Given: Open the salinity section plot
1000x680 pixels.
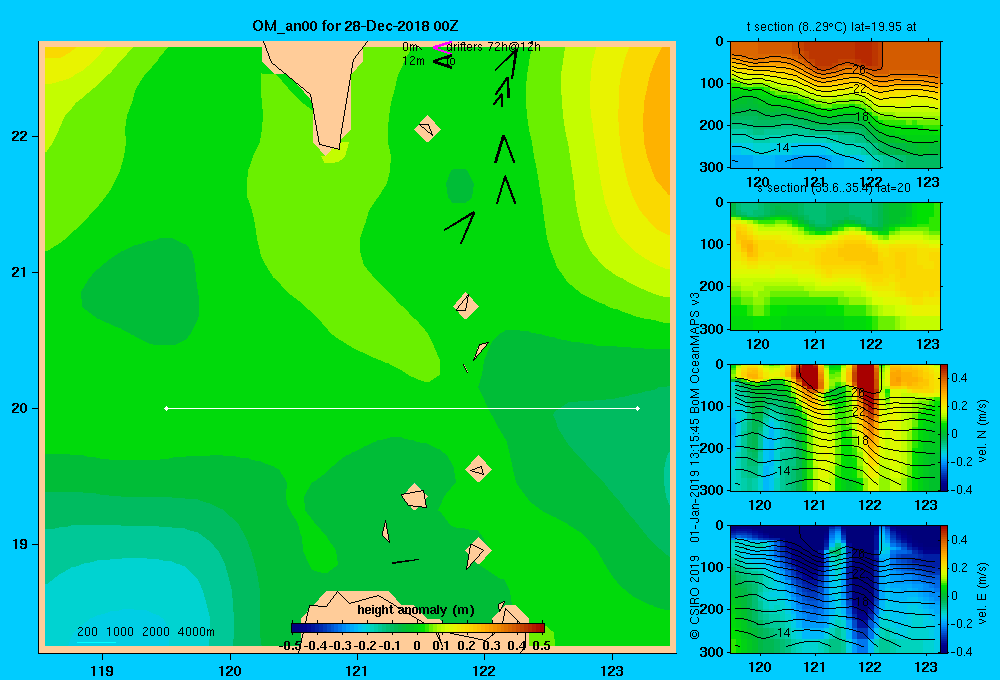Looking at the screenshot, I should pos(835,266).
